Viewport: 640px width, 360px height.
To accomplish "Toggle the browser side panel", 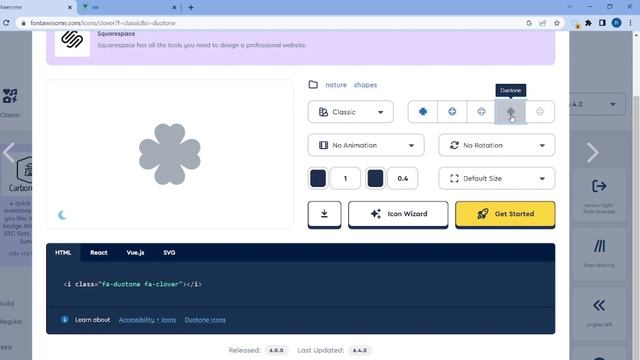I will pyautogui.click(x=602, y=23).
